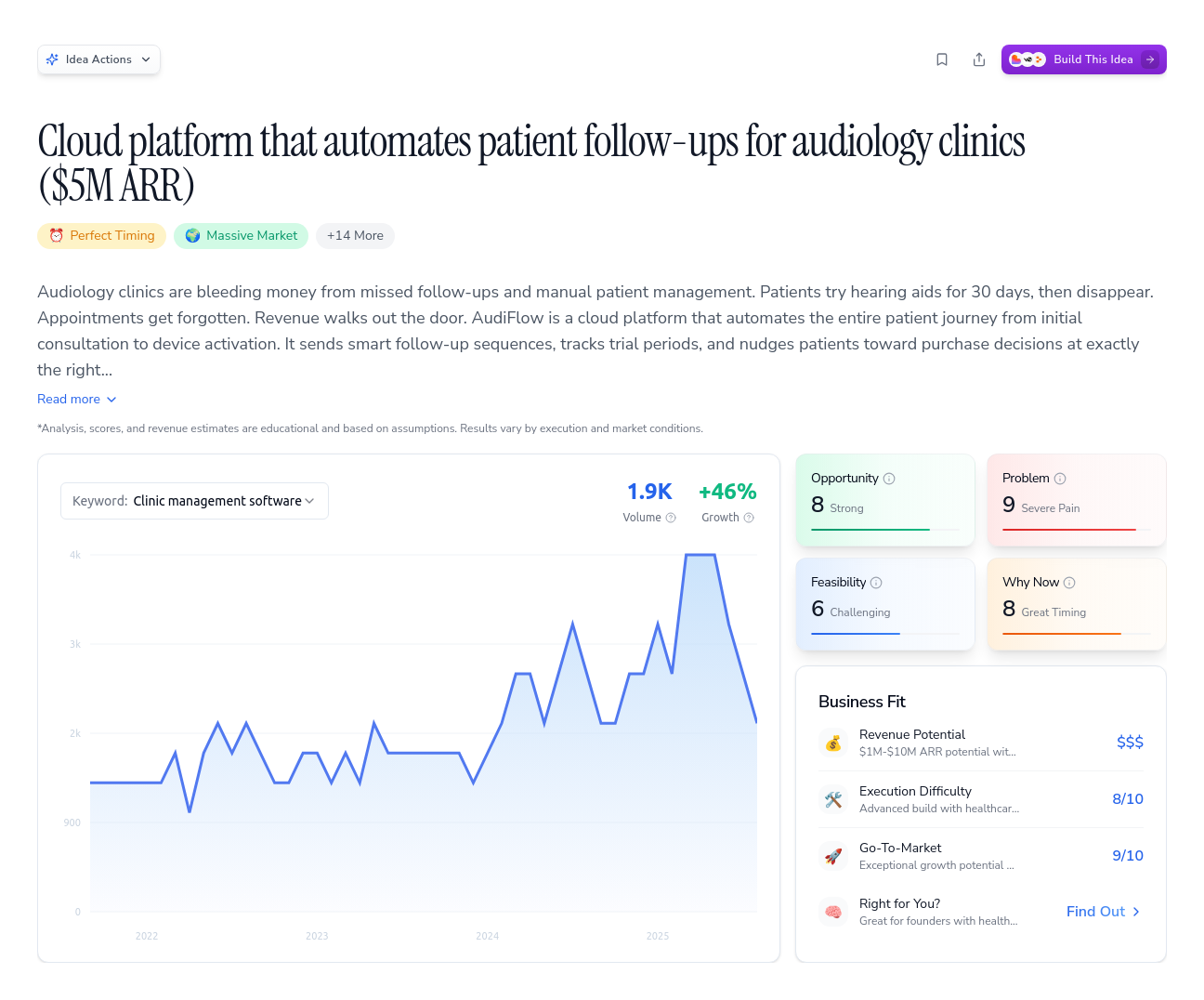Click the brain icon beside Right for You?
This screenshot has width=1204, height=1000.
point(833,912)
